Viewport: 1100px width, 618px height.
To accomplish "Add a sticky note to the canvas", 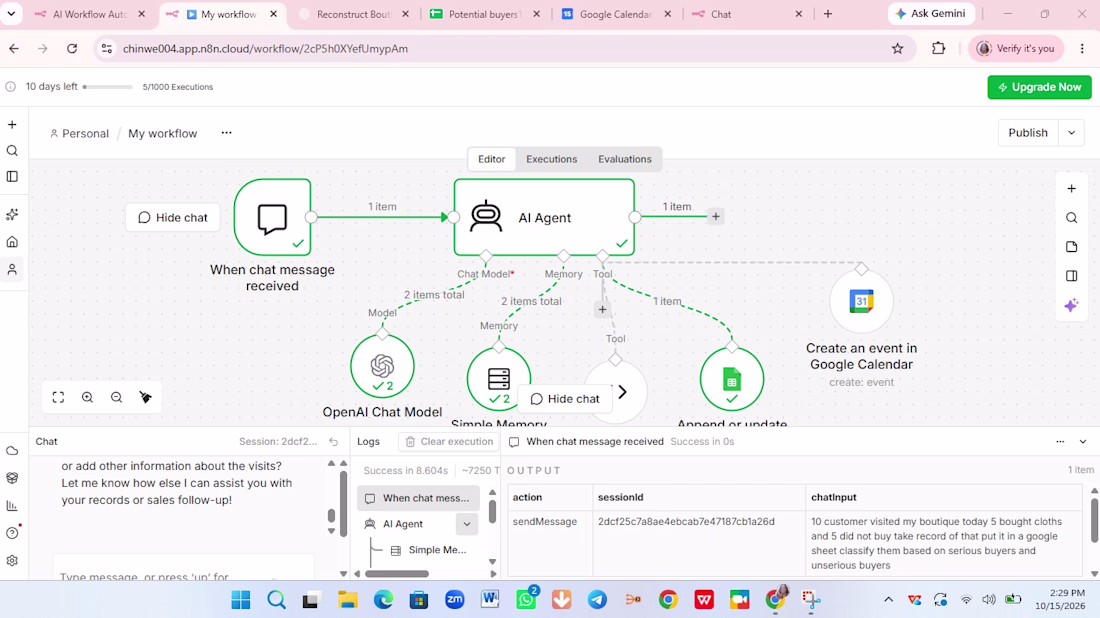I will point(1071,247).
